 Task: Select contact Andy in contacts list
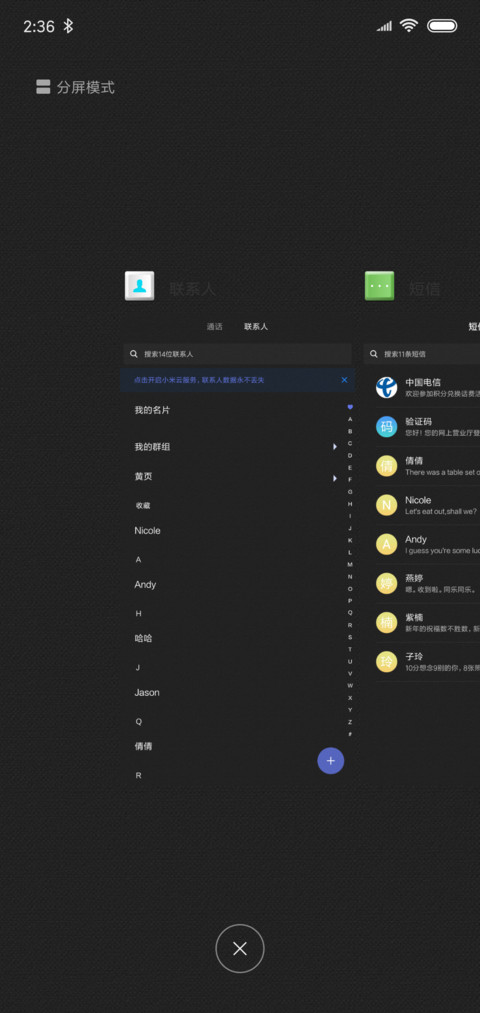[145, 585]
